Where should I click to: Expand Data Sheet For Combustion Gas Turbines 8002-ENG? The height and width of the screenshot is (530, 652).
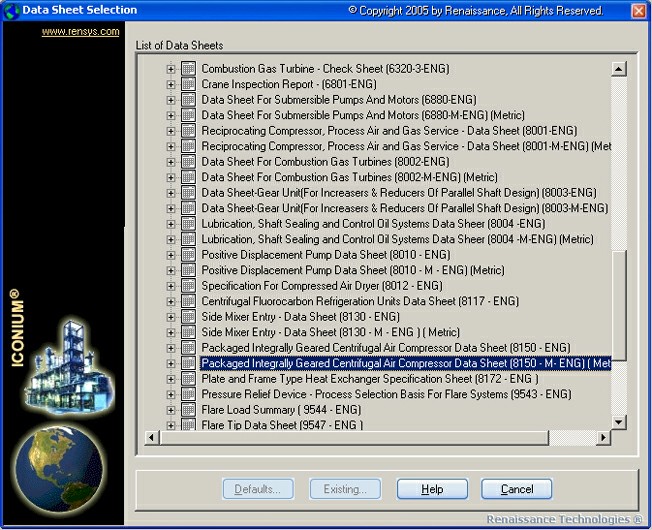click(170, 162)
